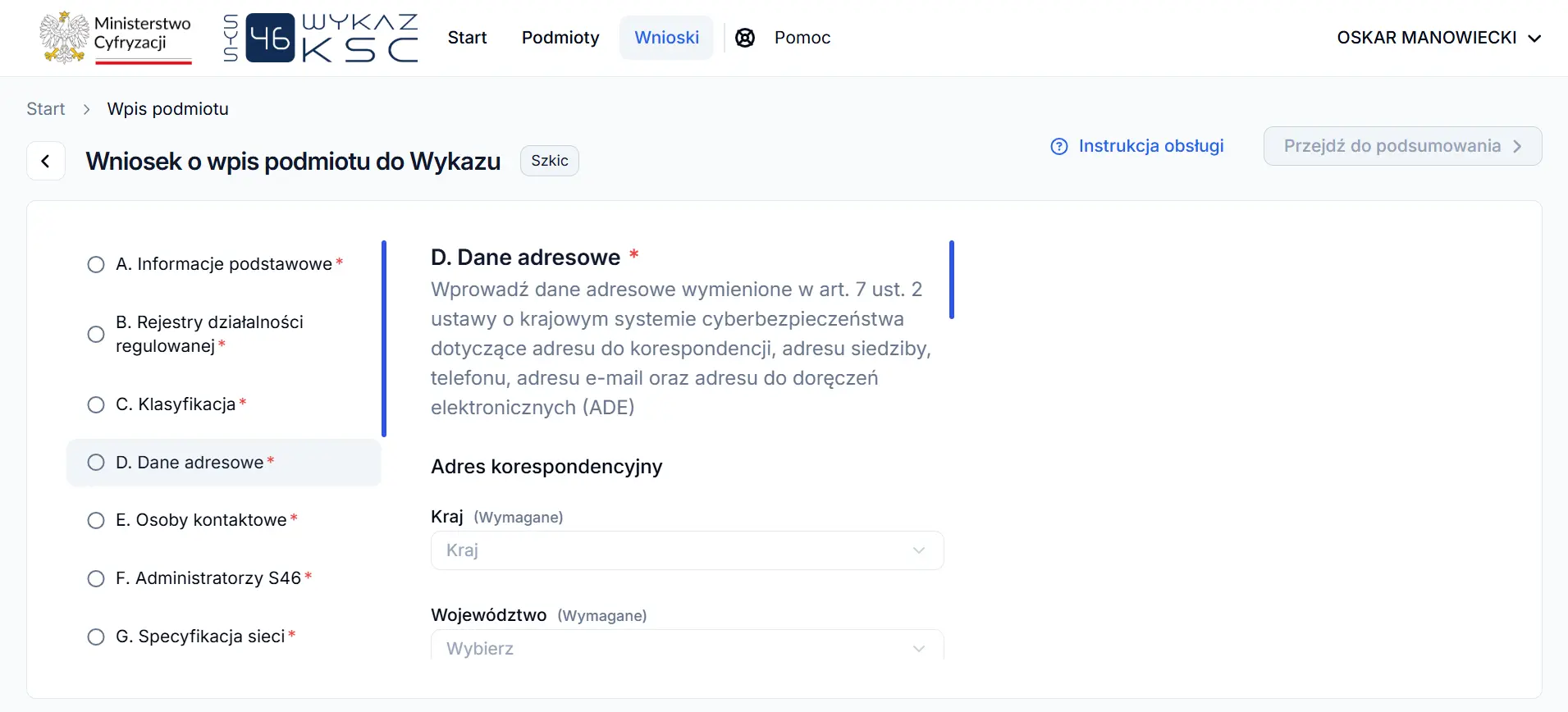Click the breadcrumb chevron separator after Start
Screen dimensions: 1568x712
(86, 109)
